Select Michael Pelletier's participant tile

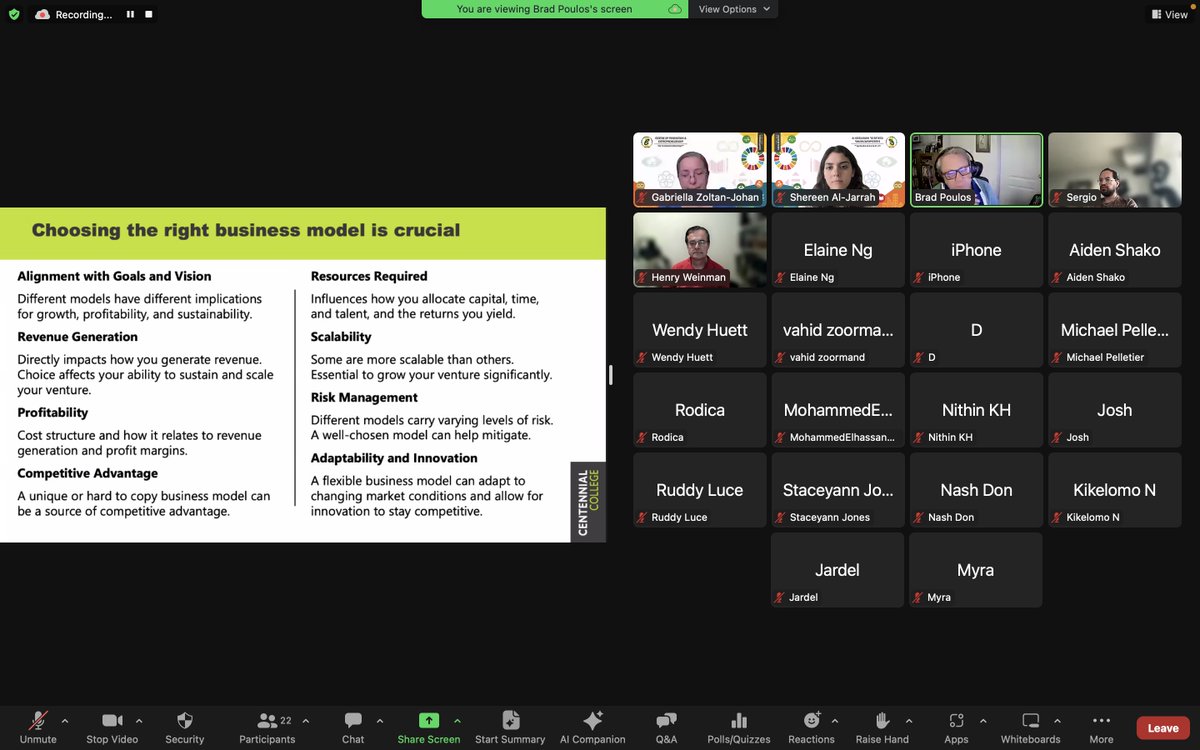click(x=1115, y=330)
